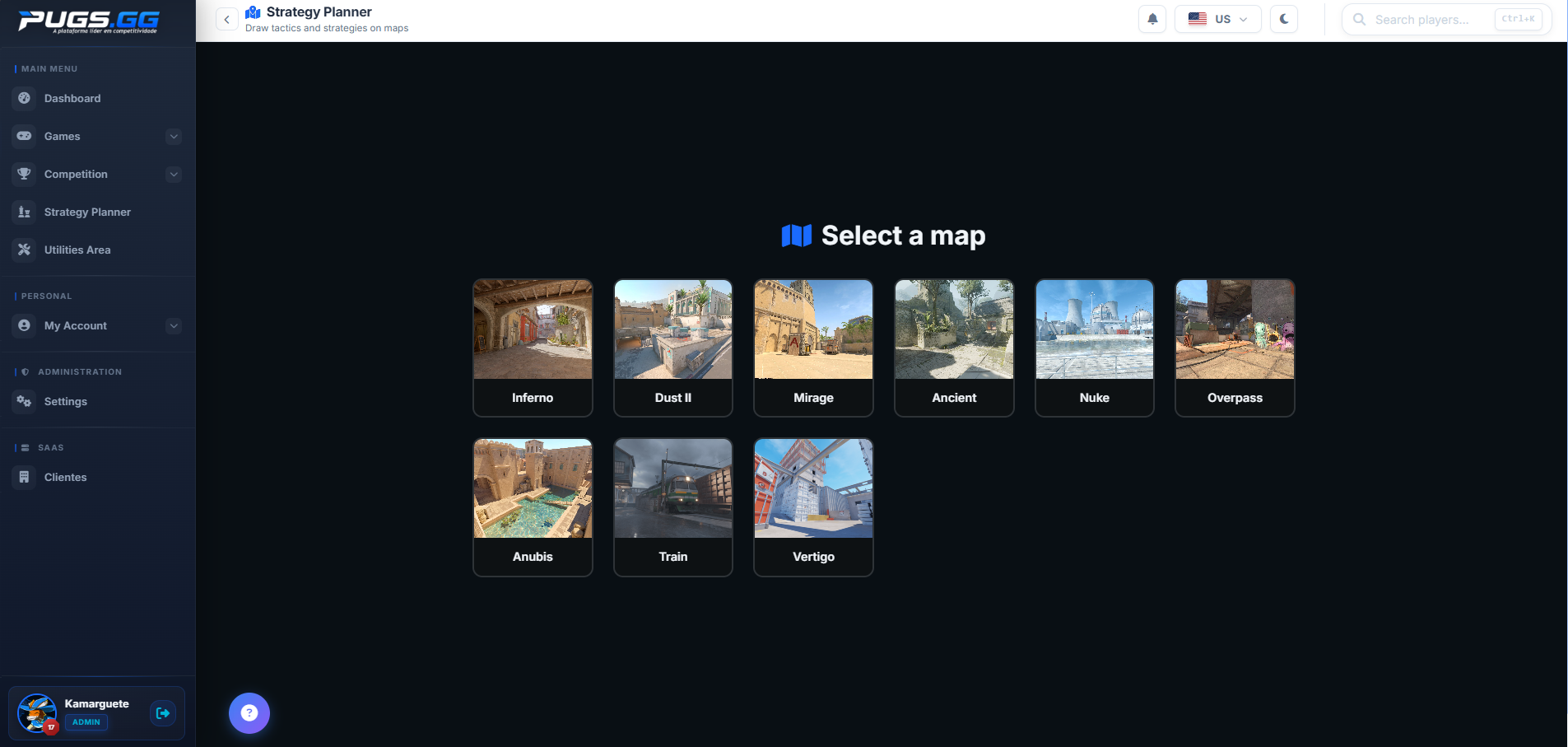Choose the Dust II map
This screenshot has width=1568, height=747.
tap(672, 348)
